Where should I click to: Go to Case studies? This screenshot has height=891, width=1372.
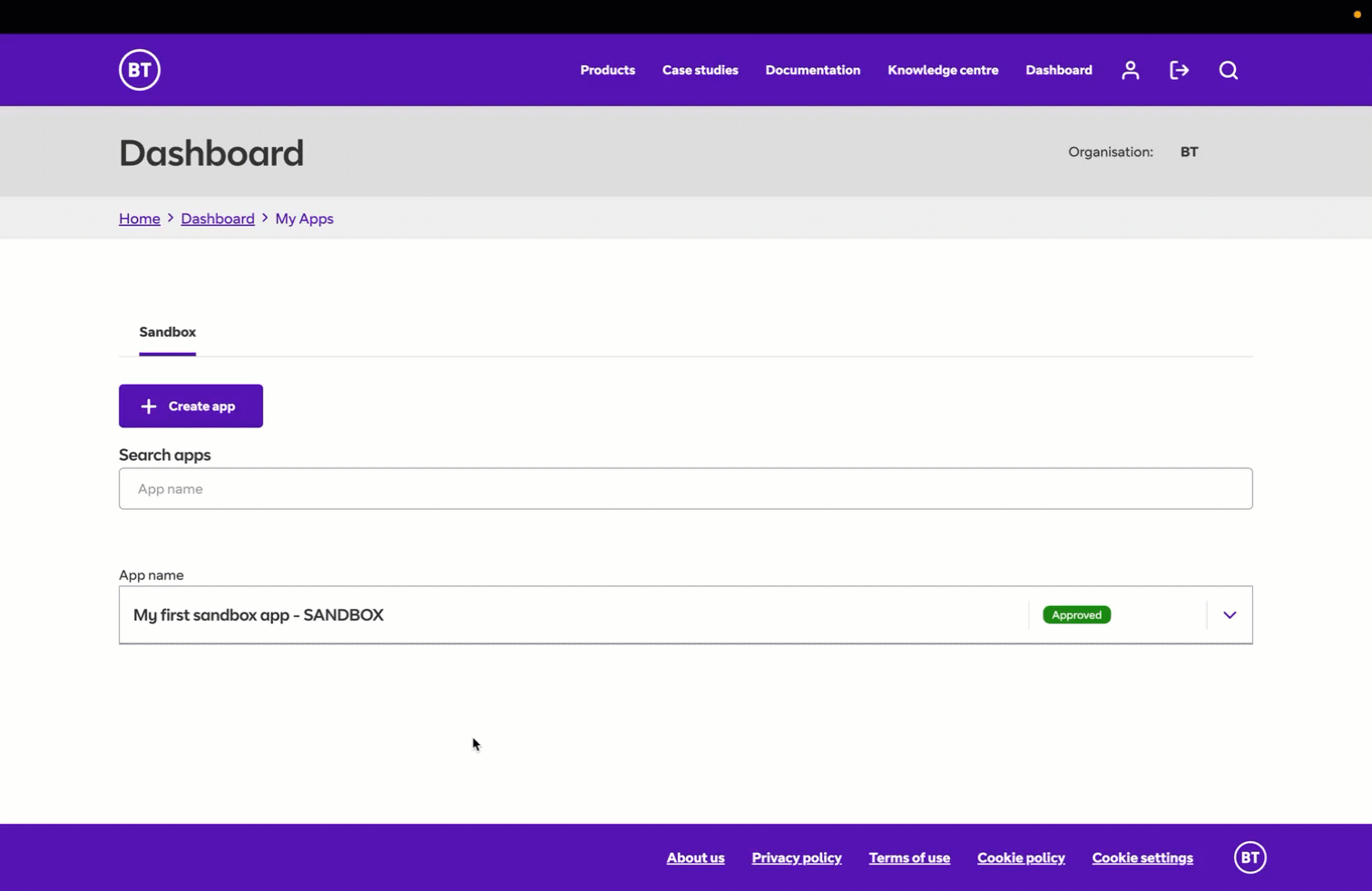[x=701, y=70]
